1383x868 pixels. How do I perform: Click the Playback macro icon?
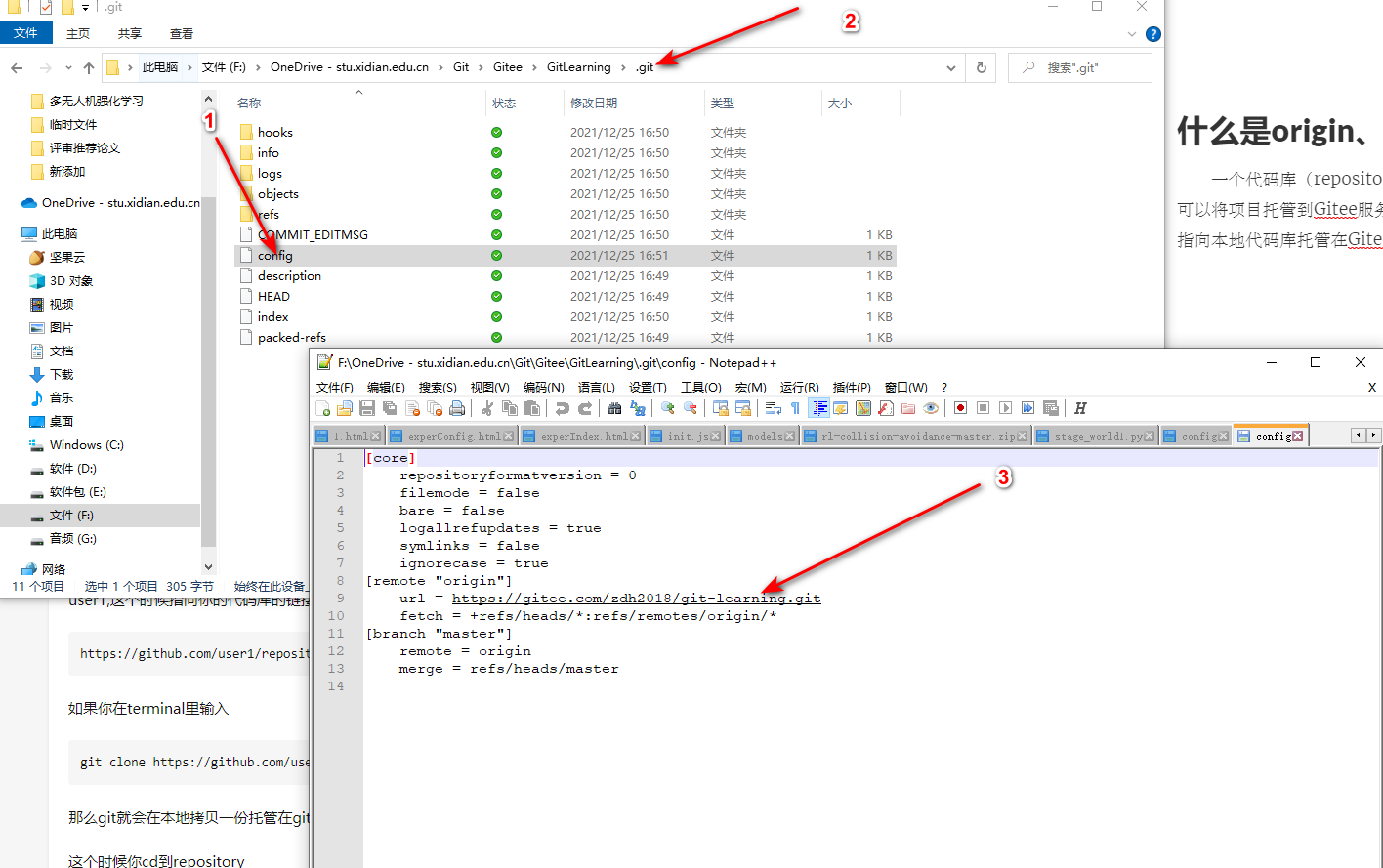click(x=1006, y=408)
